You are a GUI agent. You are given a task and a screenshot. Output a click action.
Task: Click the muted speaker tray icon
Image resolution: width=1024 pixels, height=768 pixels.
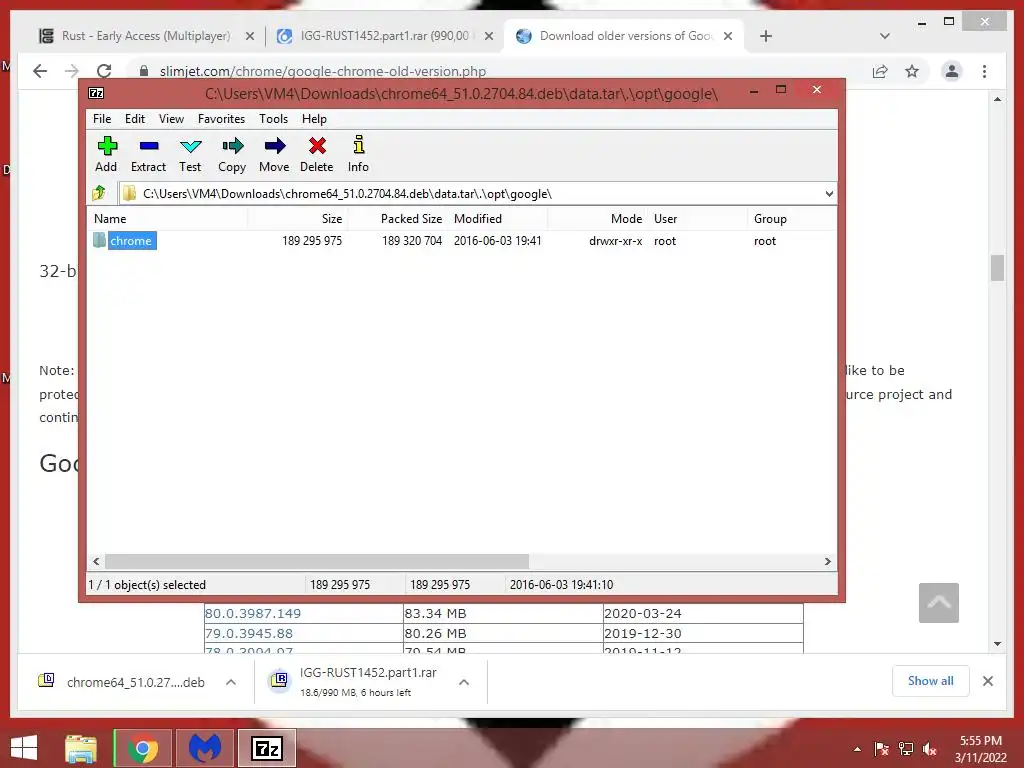[930, 749]
